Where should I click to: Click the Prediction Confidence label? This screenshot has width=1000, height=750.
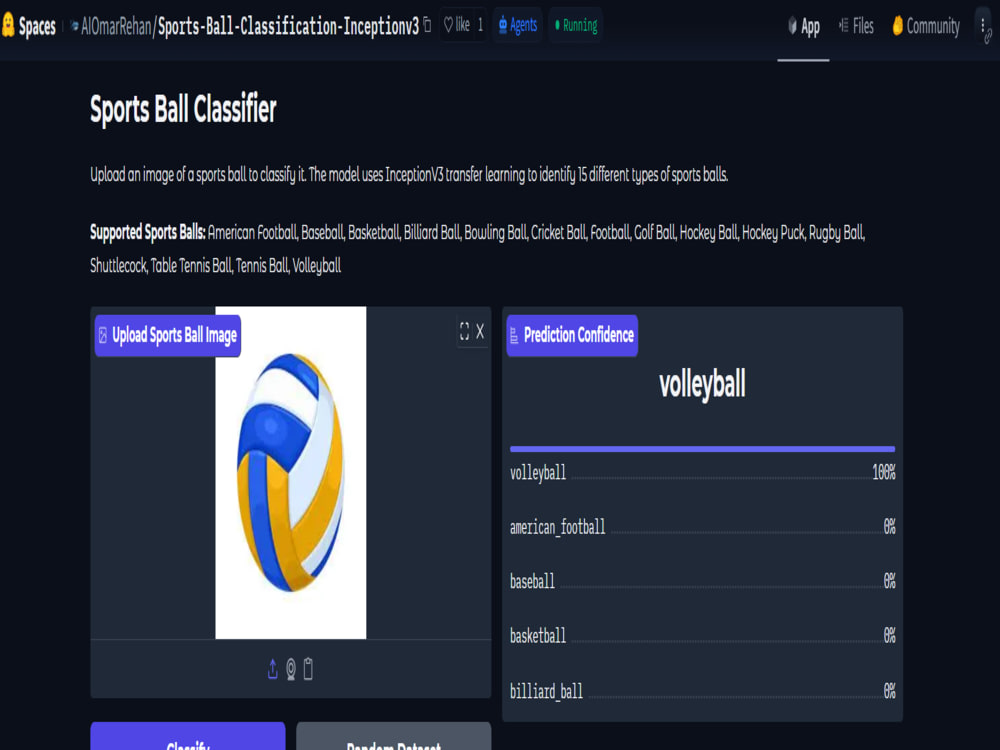click(x=572, y=335)
